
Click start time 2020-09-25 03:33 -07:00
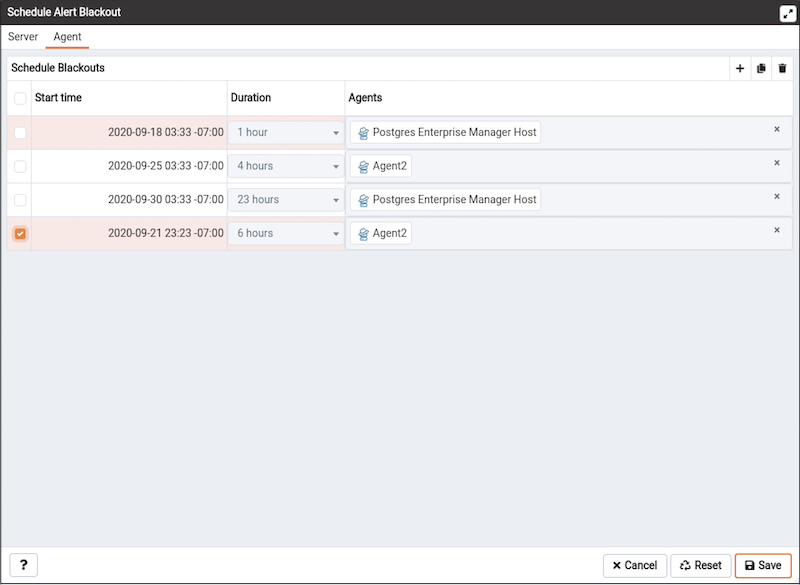(165, 166)
